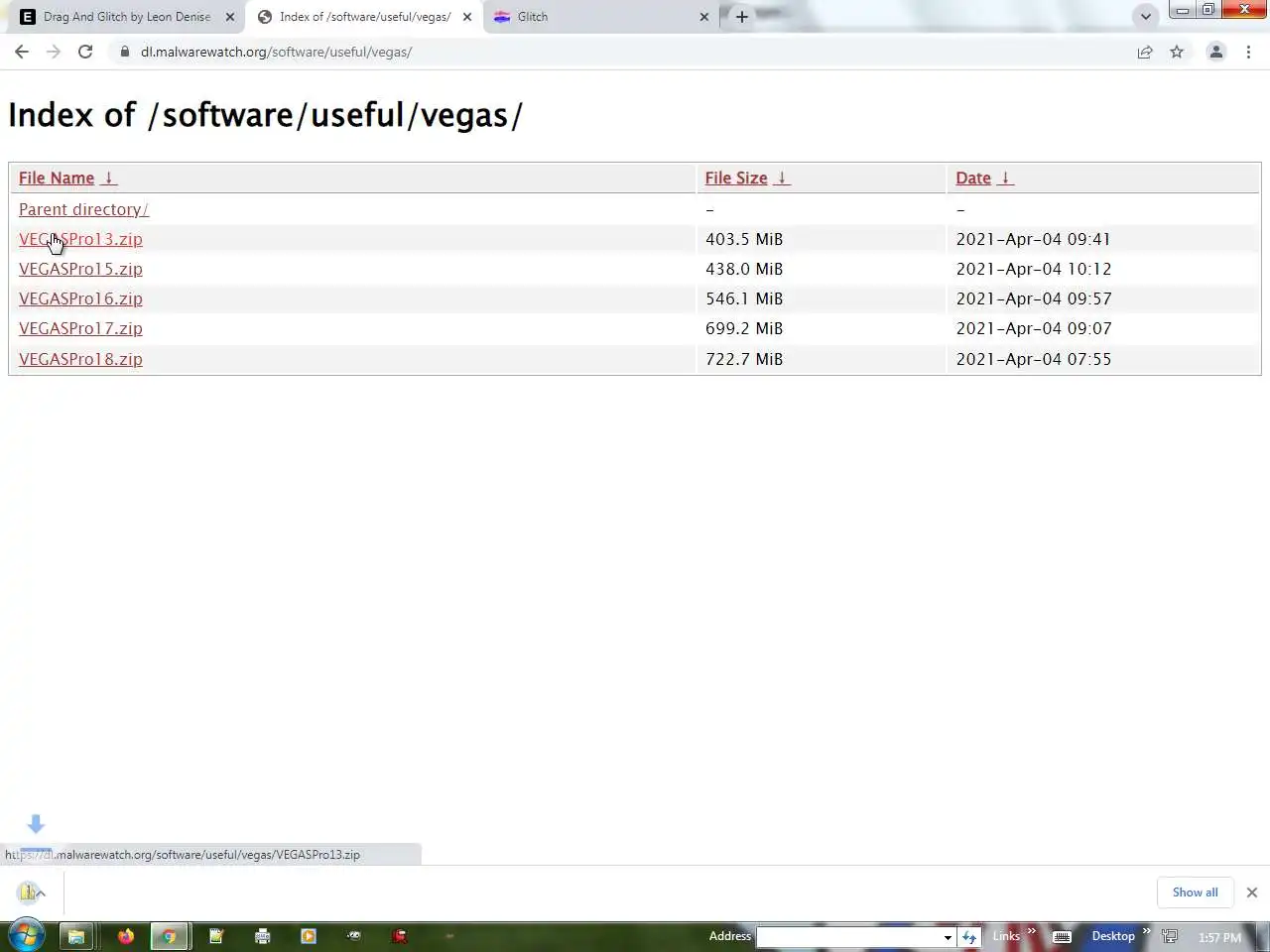Sort by File Name header link

coord(57,178)
